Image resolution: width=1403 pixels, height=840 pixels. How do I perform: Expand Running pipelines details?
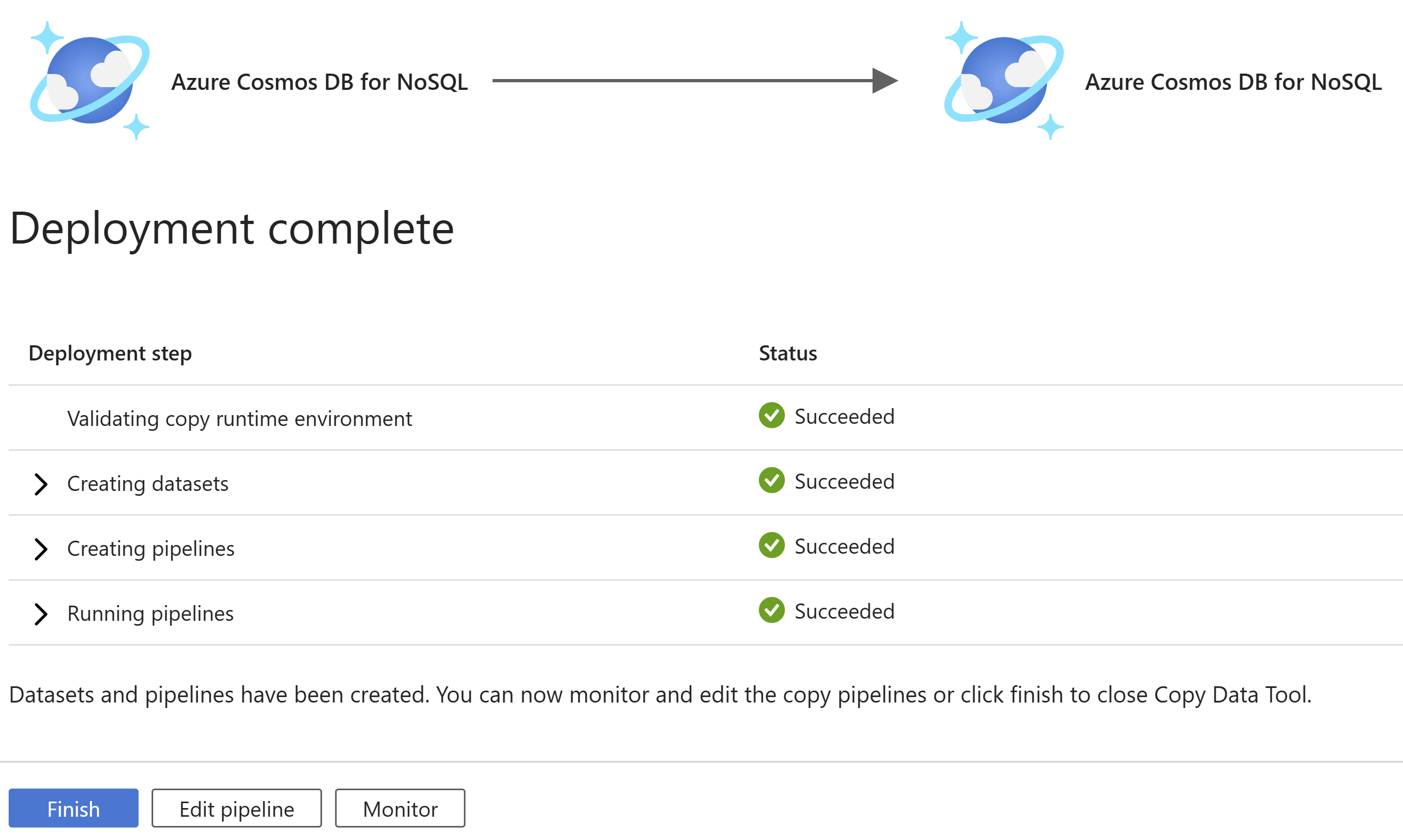[41, 614]
